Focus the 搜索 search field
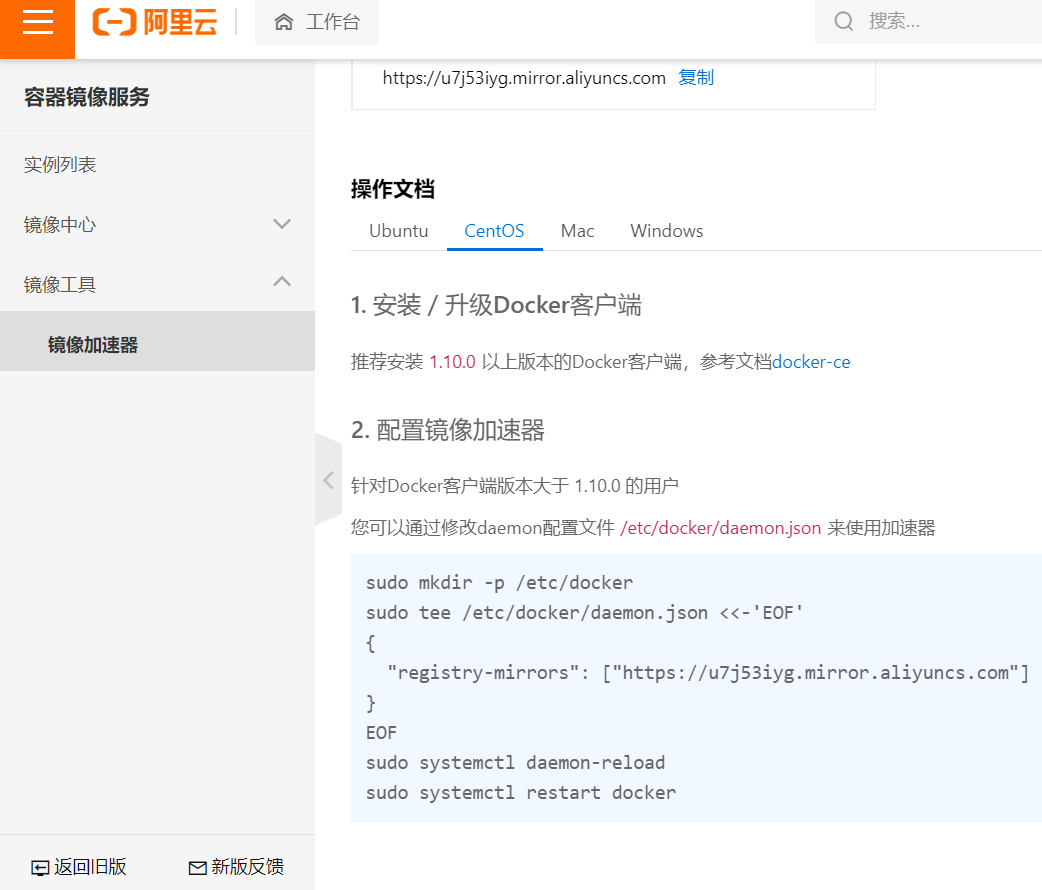 (x=928, y=21)
